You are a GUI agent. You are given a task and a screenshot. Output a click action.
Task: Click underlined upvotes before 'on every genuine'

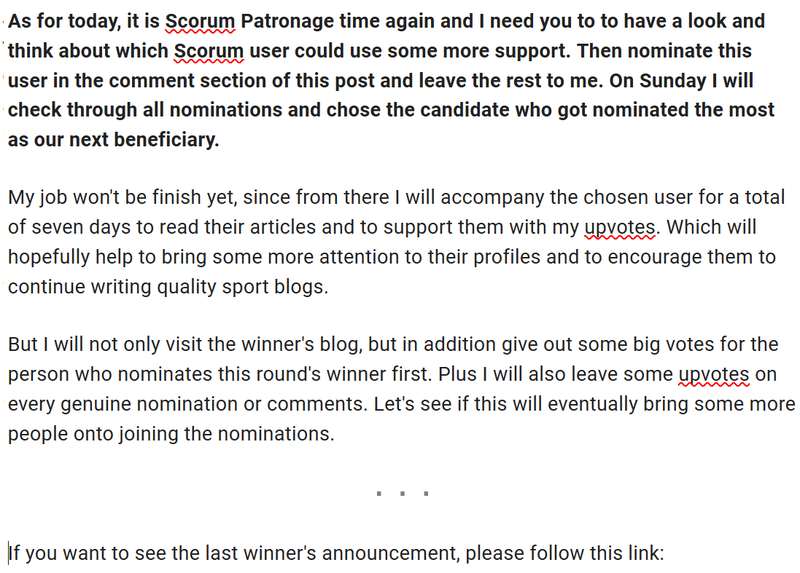point(714,375)
